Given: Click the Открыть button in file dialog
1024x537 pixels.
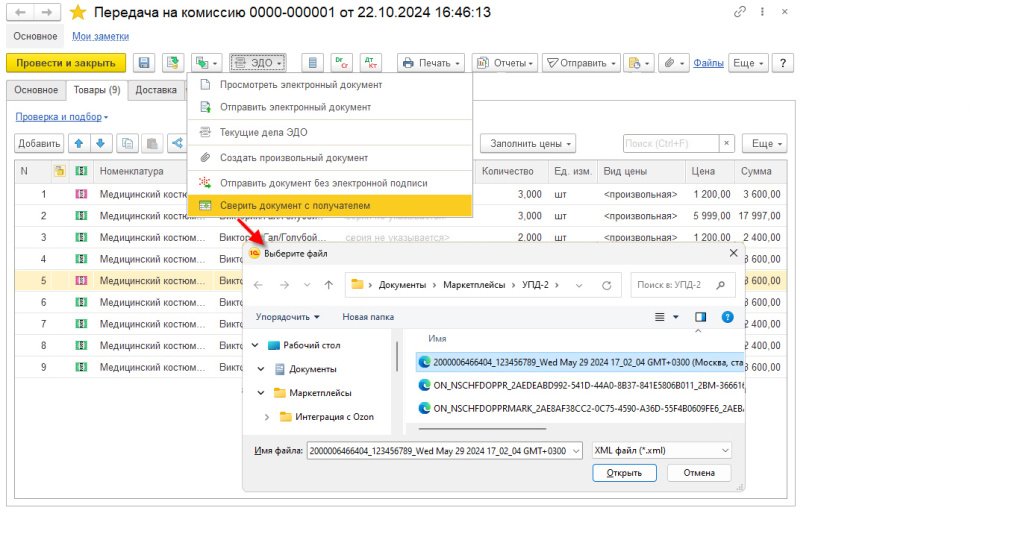Looking at the screenshot, I should pos(623,473).
